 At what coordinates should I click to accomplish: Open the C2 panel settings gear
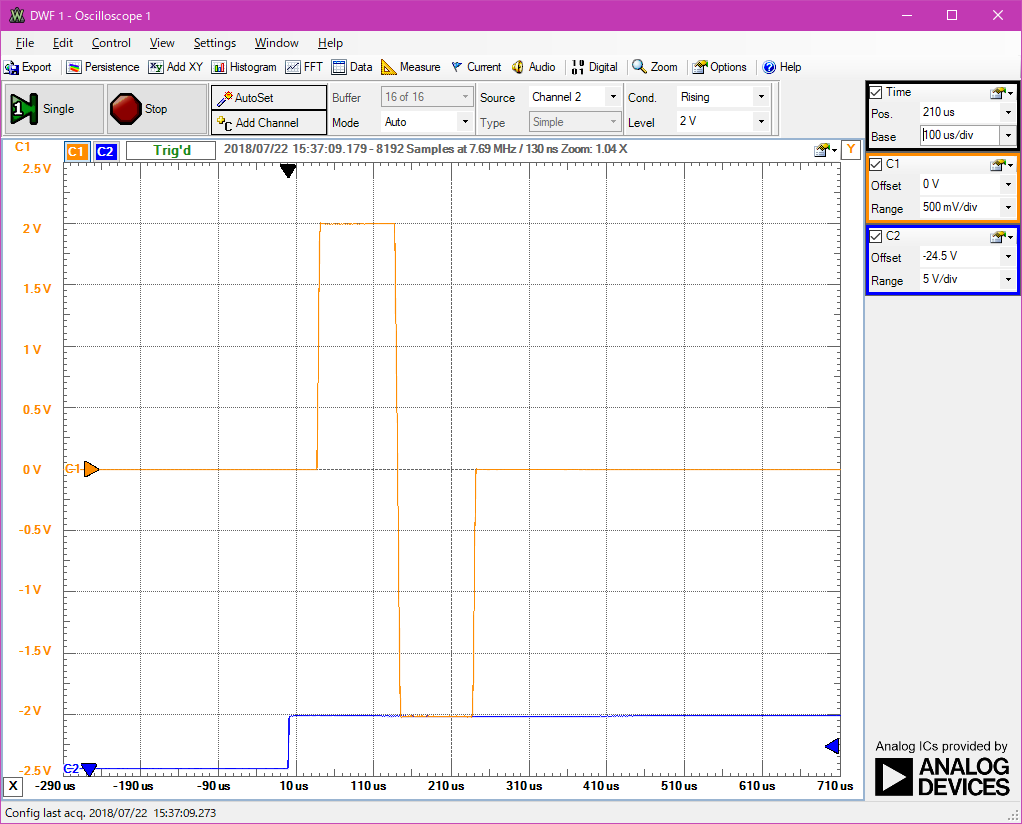pyautogui.click(x=1002, y=237)
